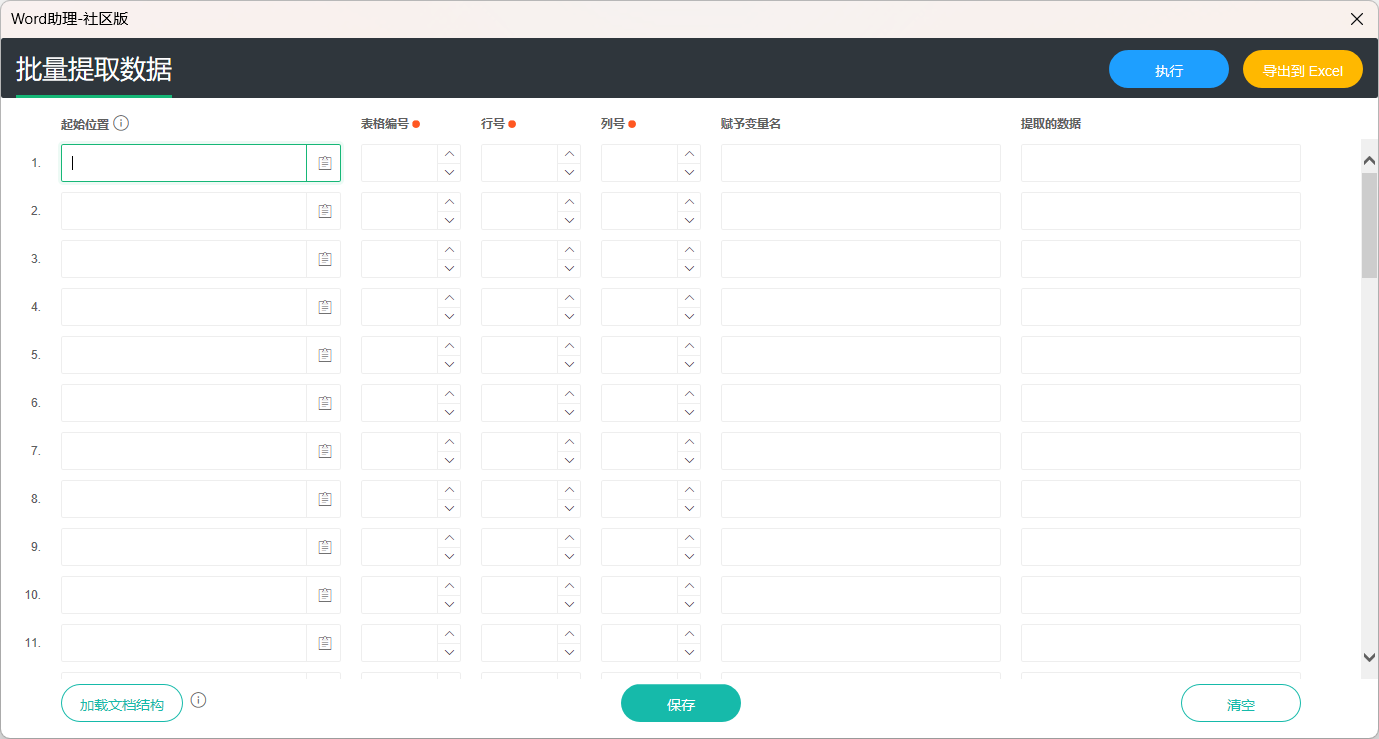Focus 起始位置 input in row 1
This screenshot has width=1379, height=739.
pos(184,163)
